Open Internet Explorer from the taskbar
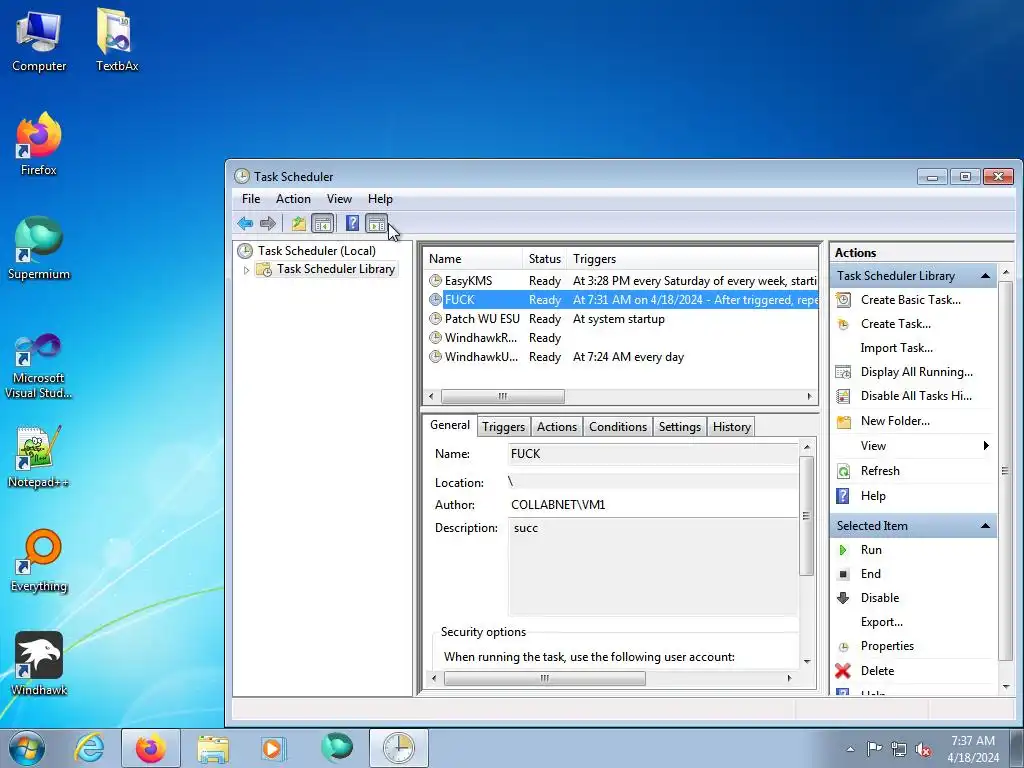The width and height of the screenshot is (1024, 768). 89,748
